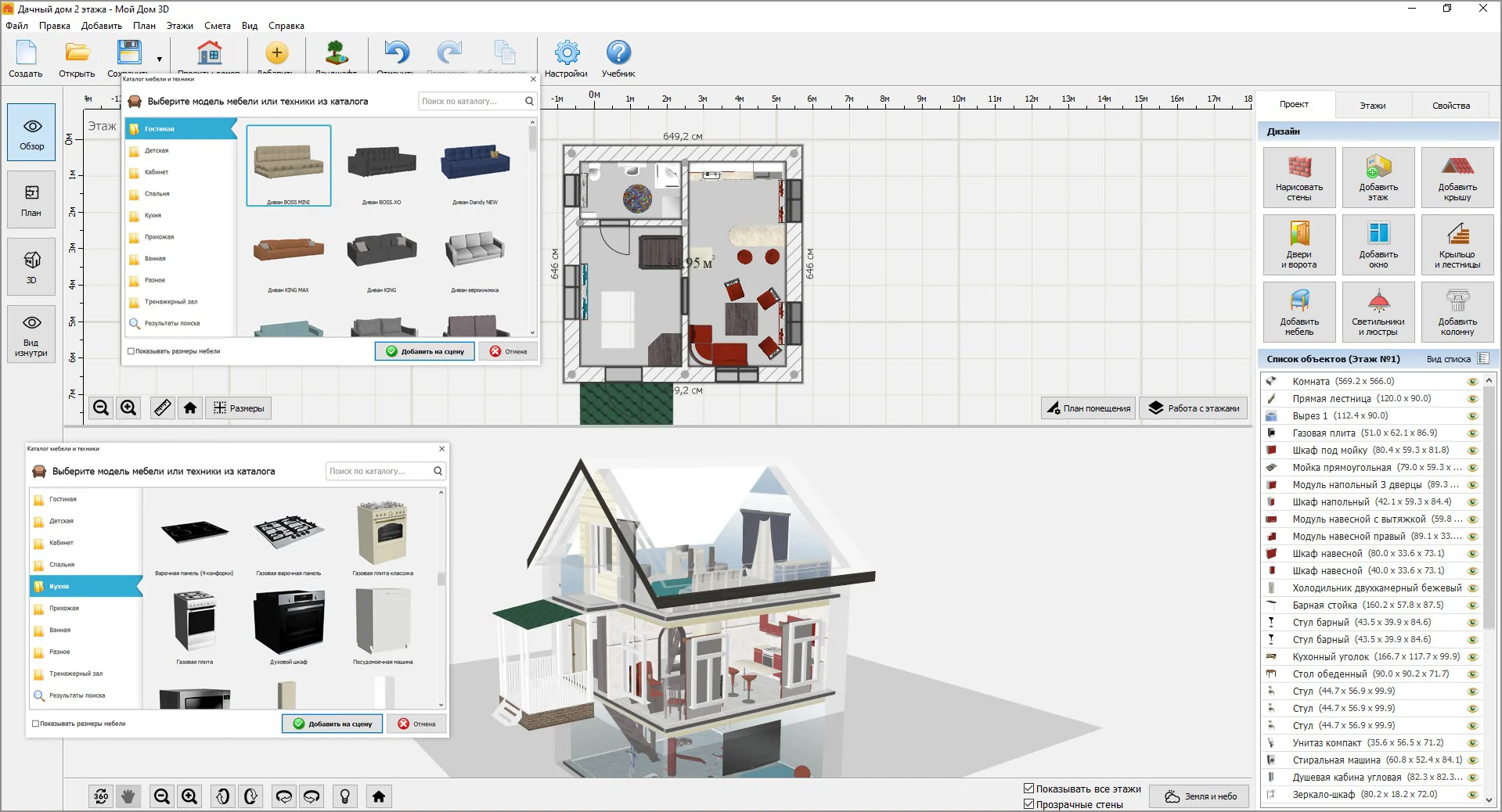This screenshot has height=812, width=1502.
Task: Toggle visibility of Газовая плита object
Action: pos(1472,433)
